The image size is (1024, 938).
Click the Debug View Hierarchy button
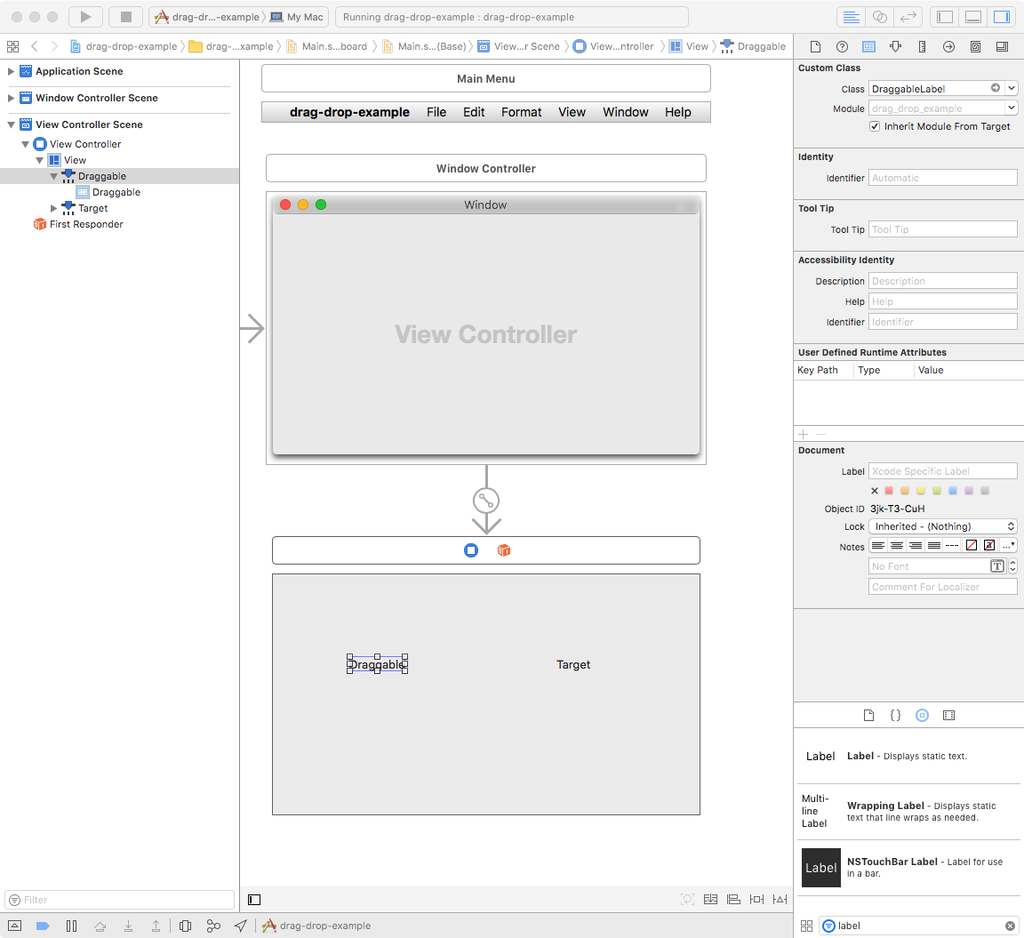tap(185, 926)
